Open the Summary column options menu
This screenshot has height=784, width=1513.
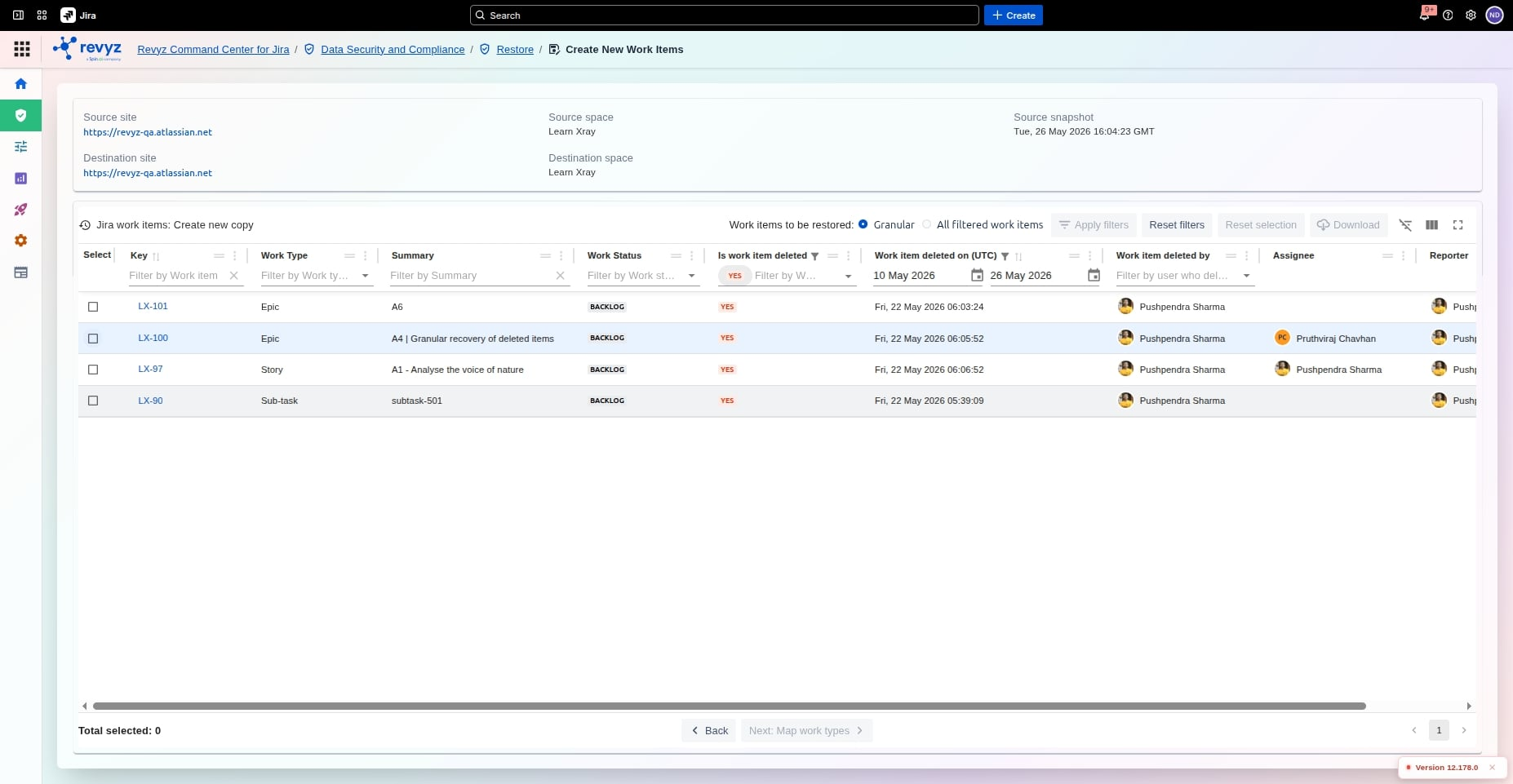(561, 255)
